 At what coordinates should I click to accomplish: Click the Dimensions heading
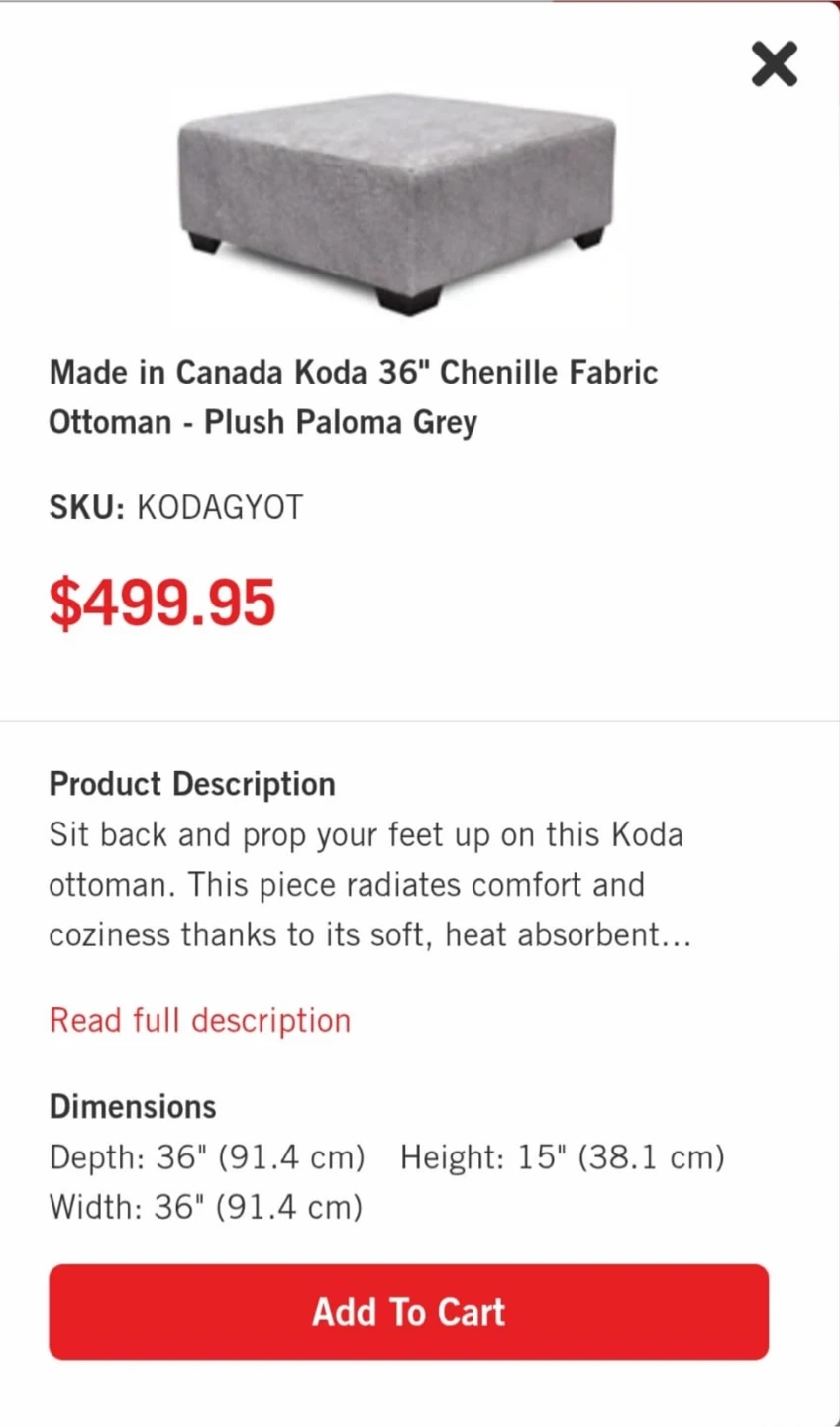[x=133, y=1106]
